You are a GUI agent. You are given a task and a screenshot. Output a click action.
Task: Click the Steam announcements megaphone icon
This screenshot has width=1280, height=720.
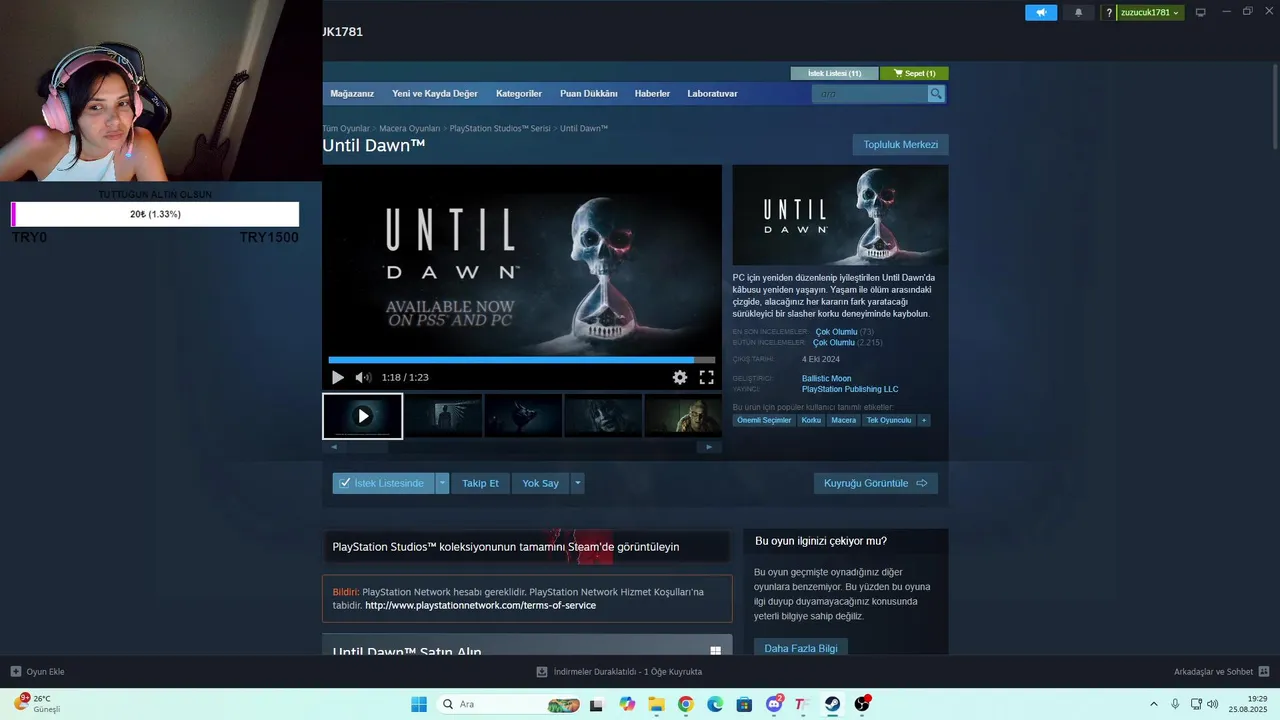point(1041,13)
